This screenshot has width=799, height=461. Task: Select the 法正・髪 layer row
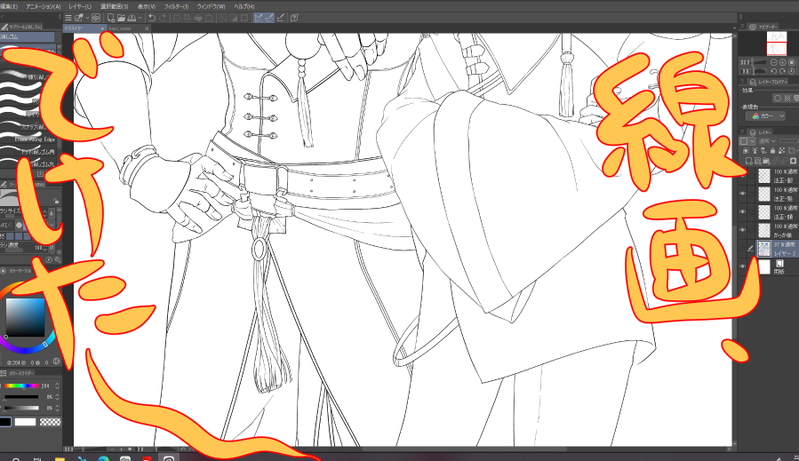click(x=777, y=194)
